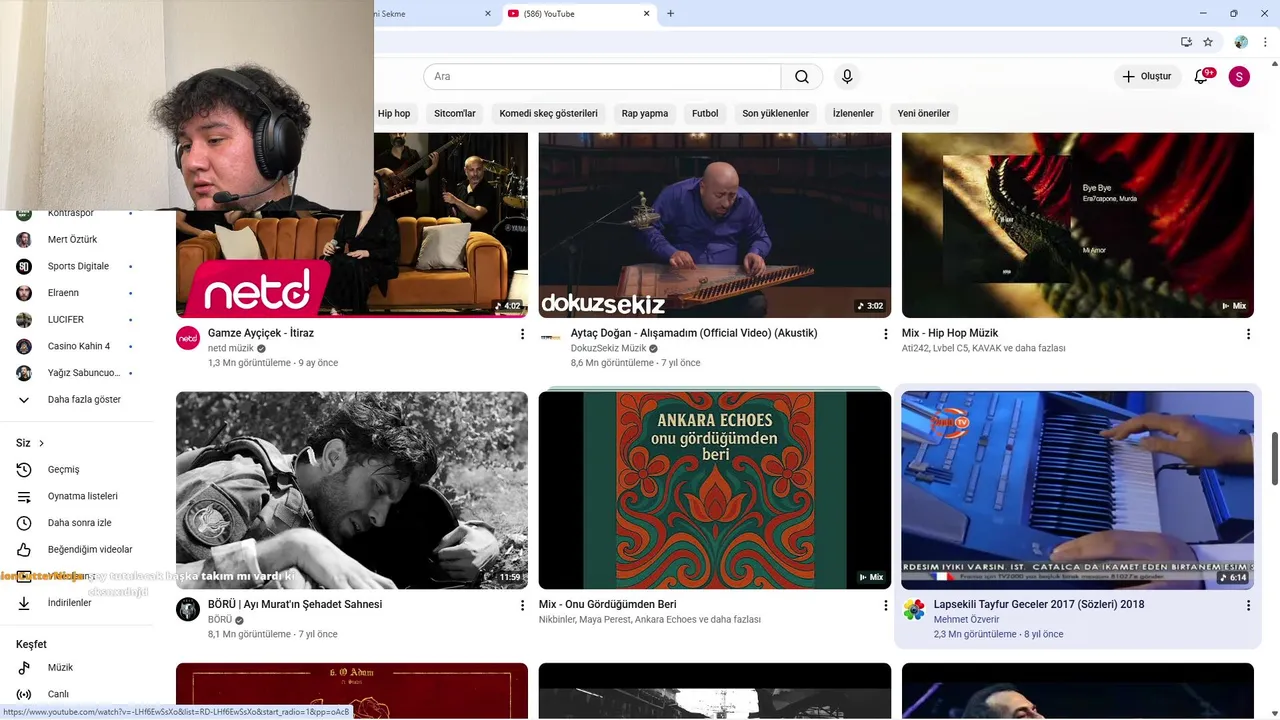Select the İzlenenler chip
The height and width of the screenshot is (720, 1280).
click(x=853, y=113)
